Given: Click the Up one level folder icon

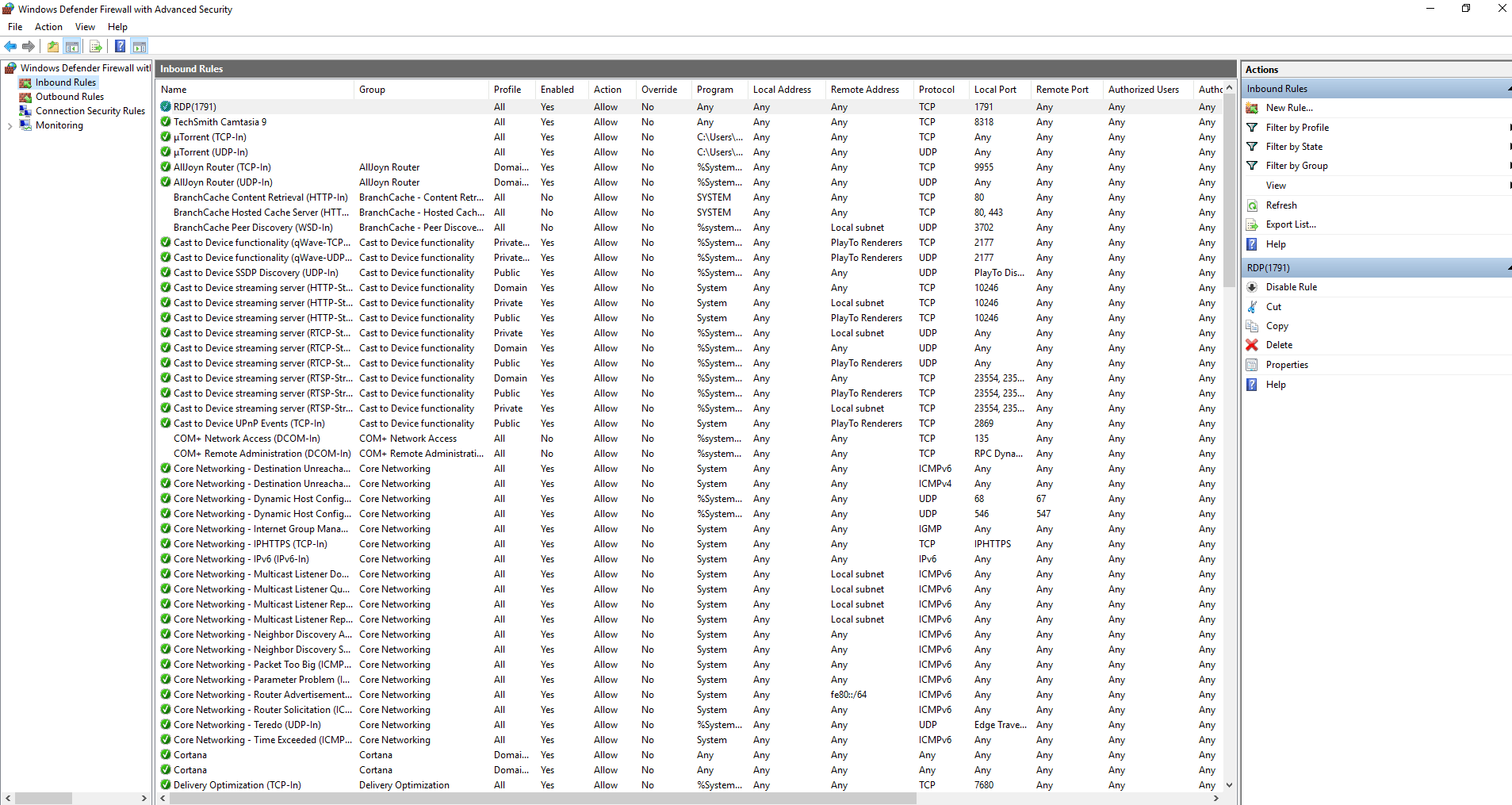Looking at the screenshot, I should [x=52, y=47].
